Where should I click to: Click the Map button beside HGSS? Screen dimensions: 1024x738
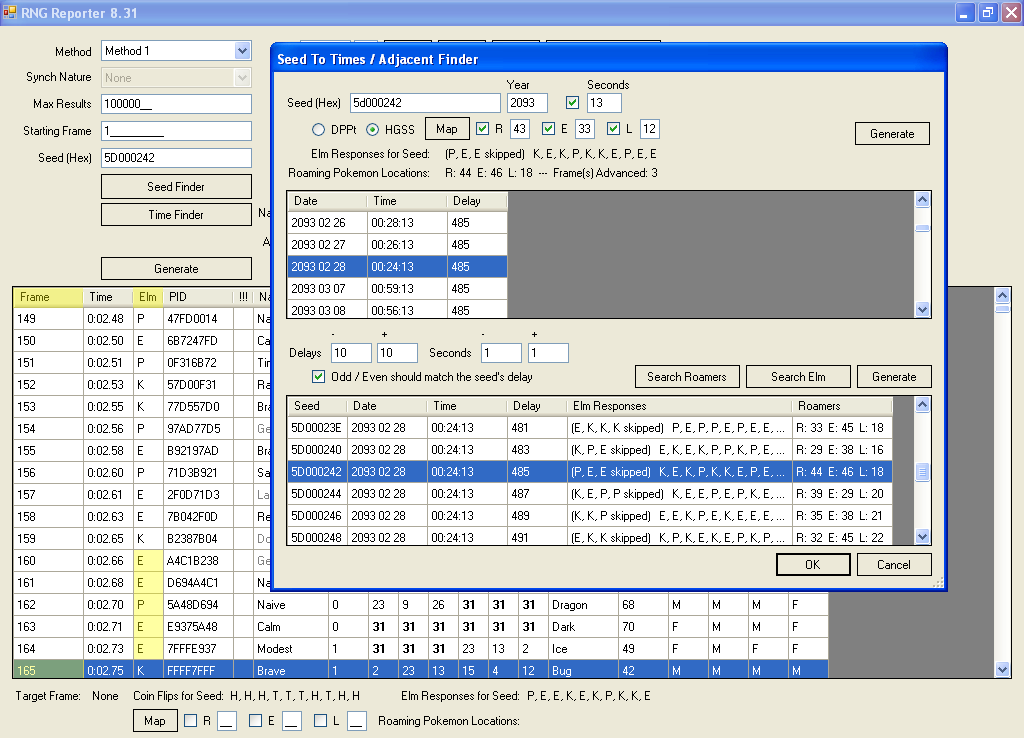446,129
